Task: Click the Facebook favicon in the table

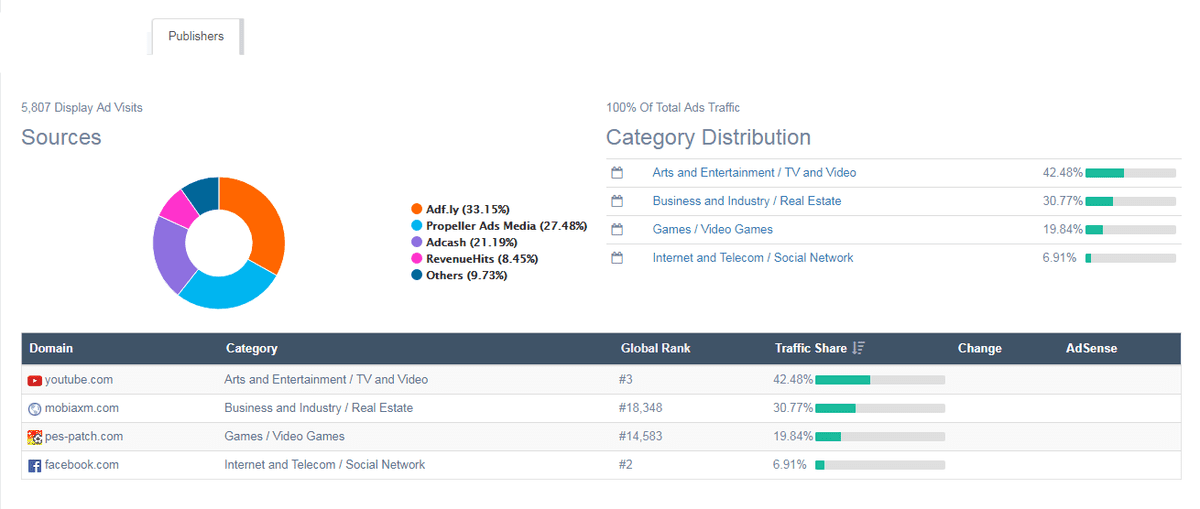Action: tap(35, 465)
